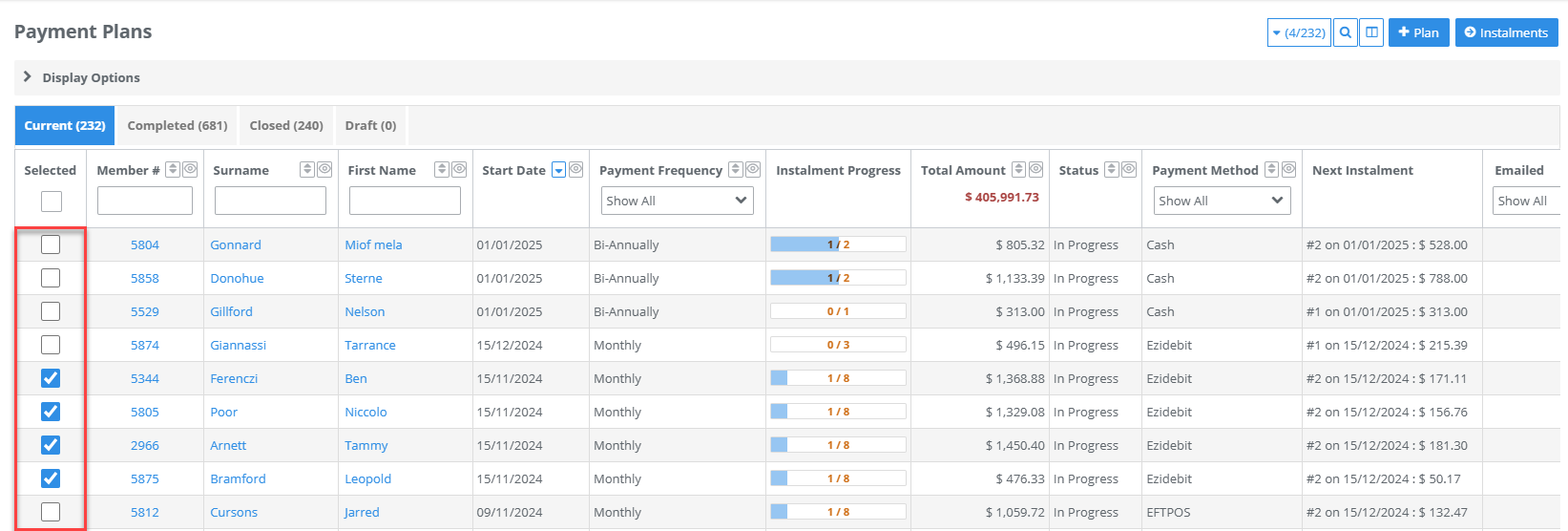Hide the Member # column via eye icon
Screen dimensions: 1568x531
[x=190, y=169]
